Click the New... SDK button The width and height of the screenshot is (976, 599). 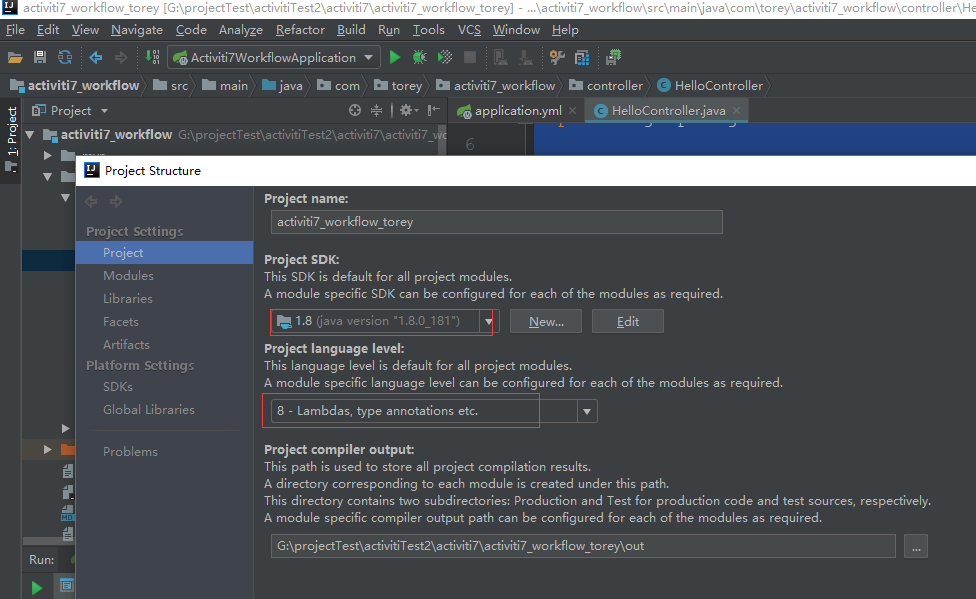pyautogui.click(x=546, y=321)
